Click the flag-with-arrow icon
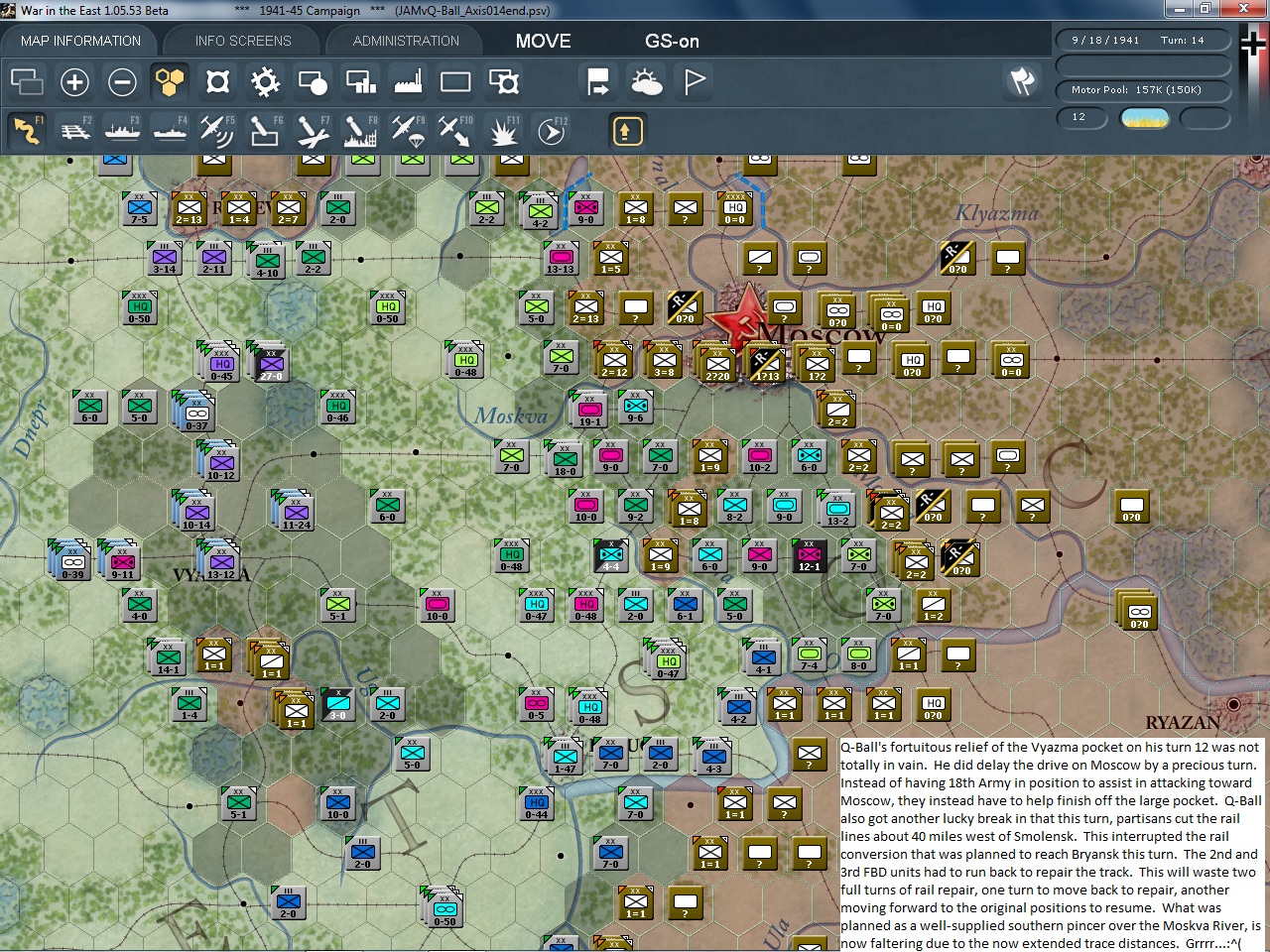 (598, 81)
